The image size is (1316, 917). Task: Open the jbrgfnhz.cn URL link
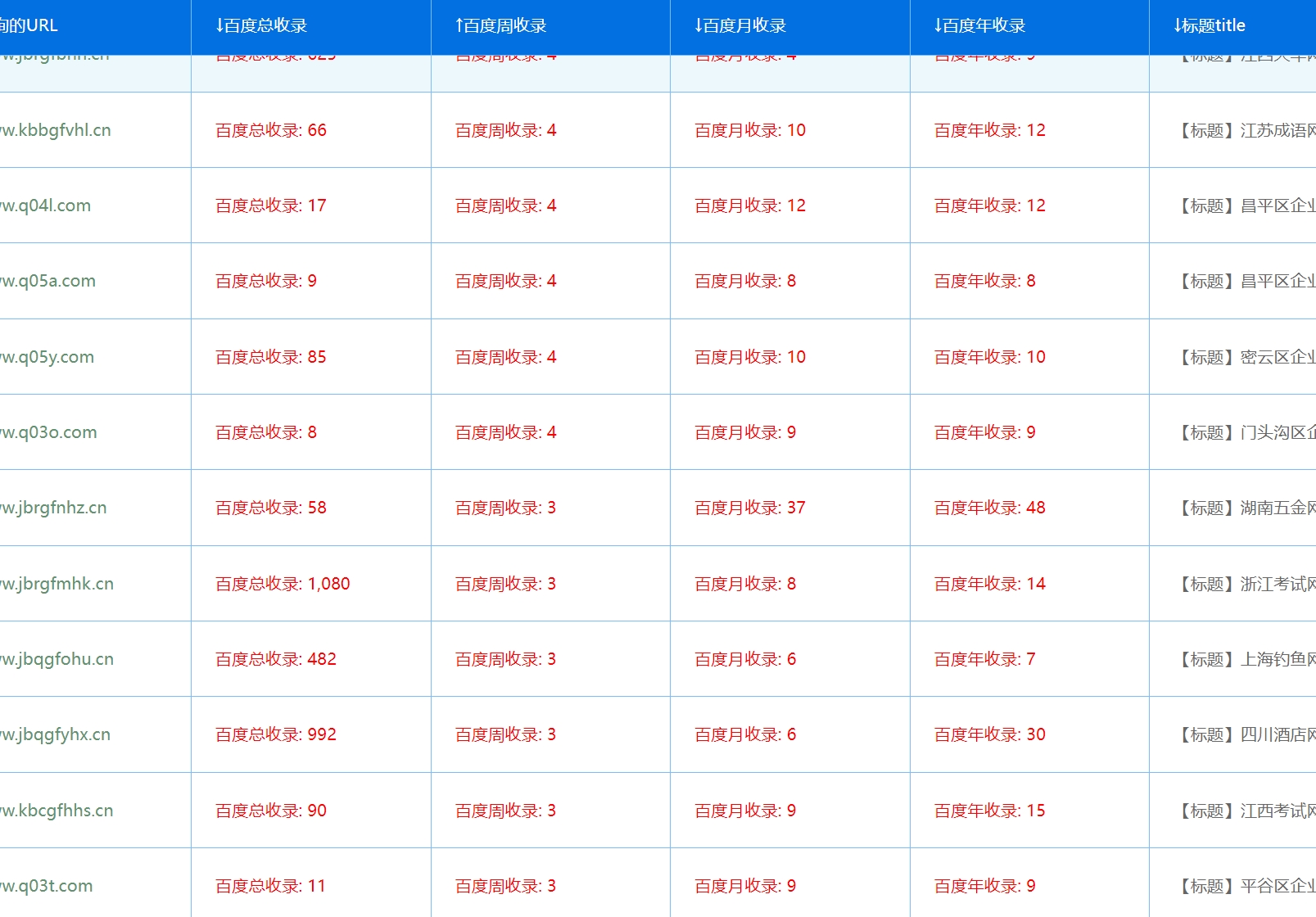coord(53,508)
